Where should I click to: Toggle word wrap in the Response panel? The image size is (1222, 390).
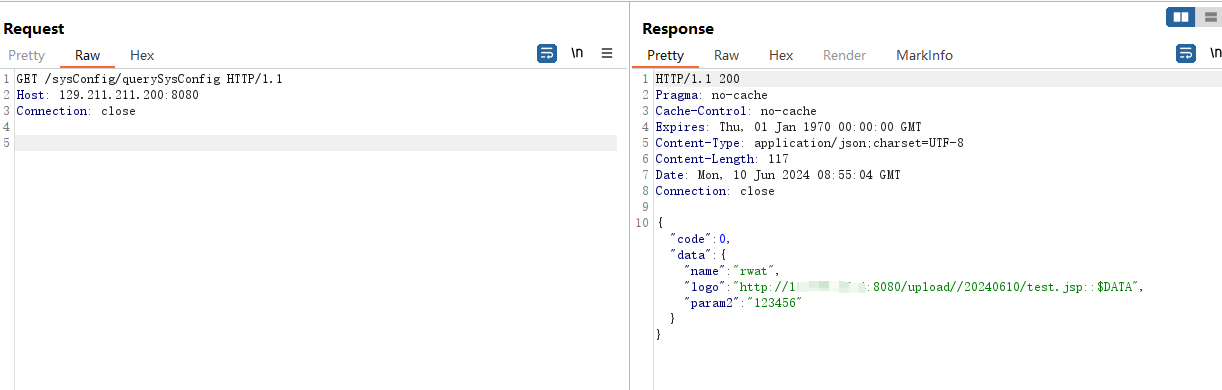[1186, 54]
